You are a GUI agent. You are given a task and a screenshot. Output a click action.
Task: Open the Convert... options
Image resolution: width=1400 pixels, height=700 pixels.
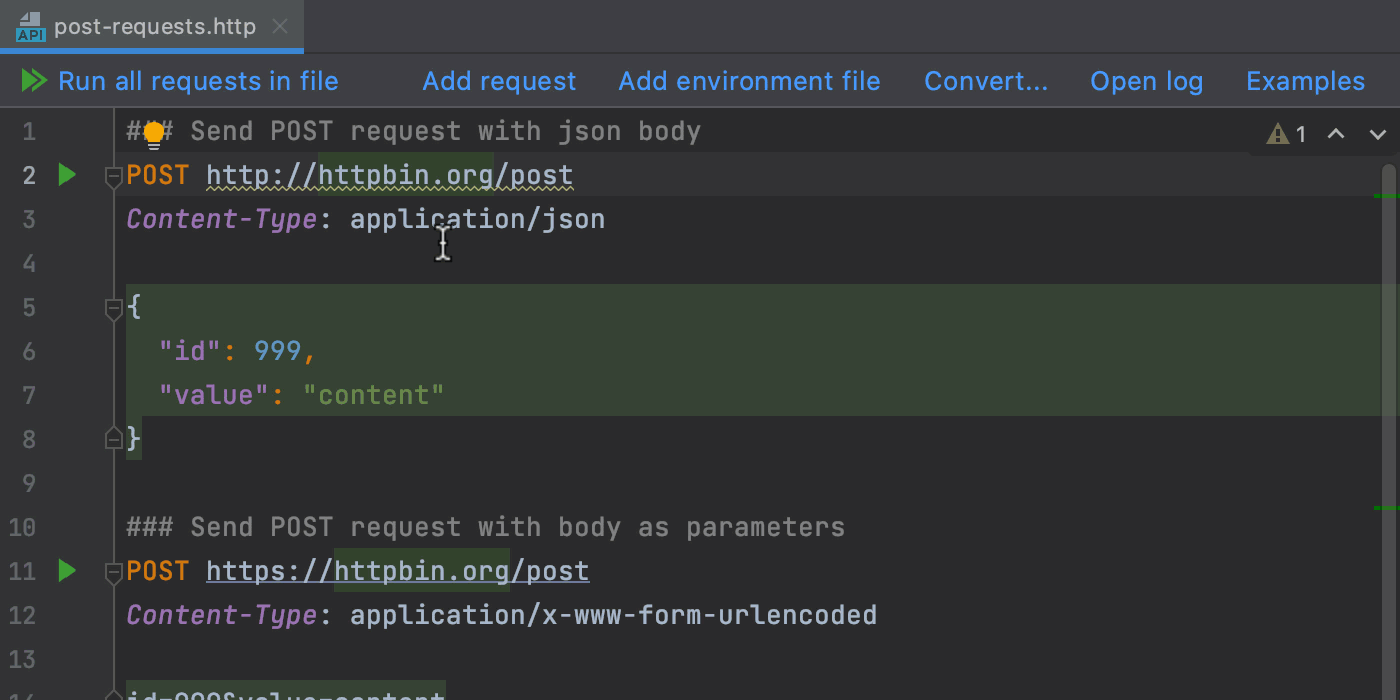[986, 81]
